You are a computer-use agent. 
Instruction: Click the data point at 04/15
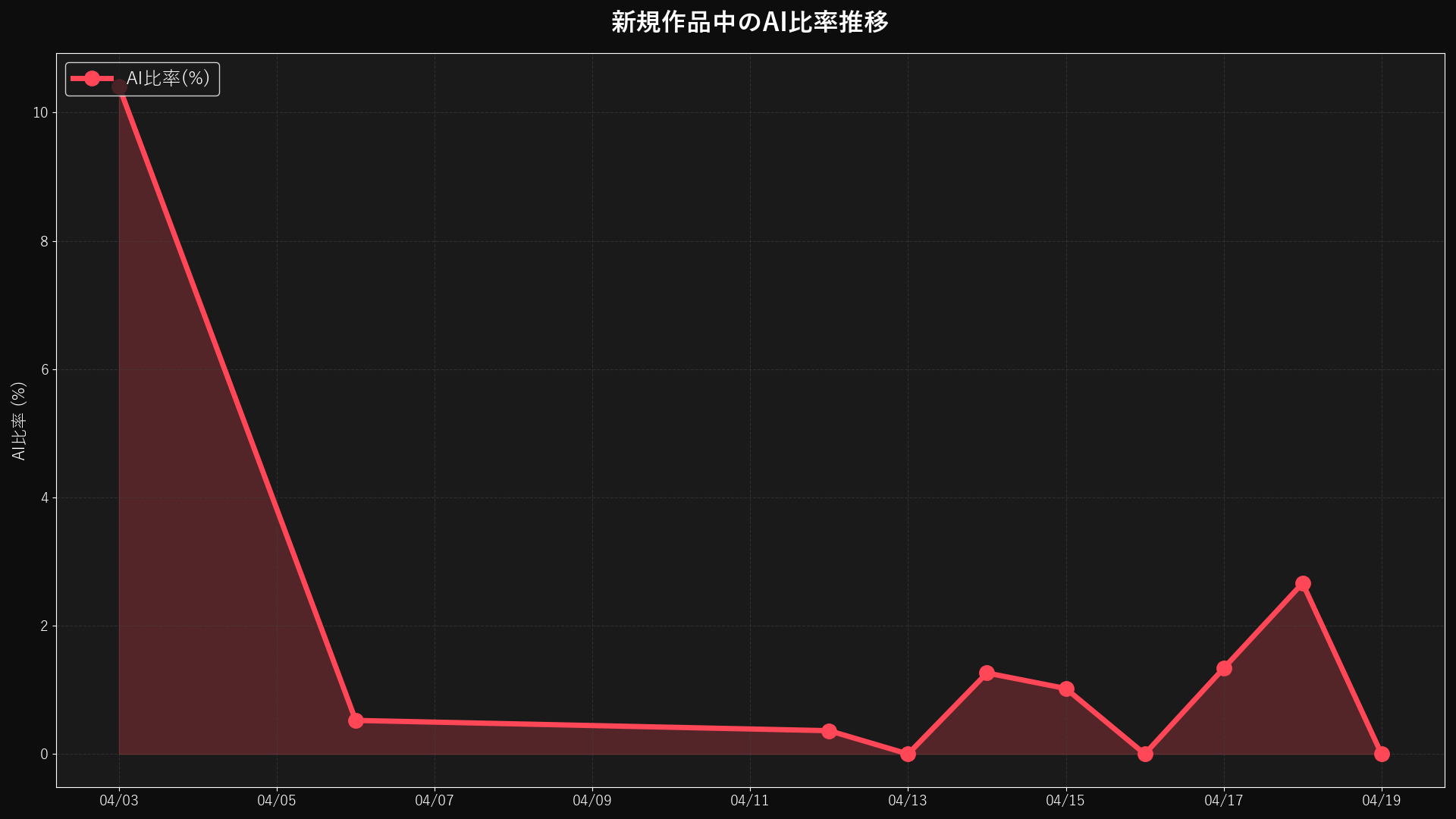1066,689
